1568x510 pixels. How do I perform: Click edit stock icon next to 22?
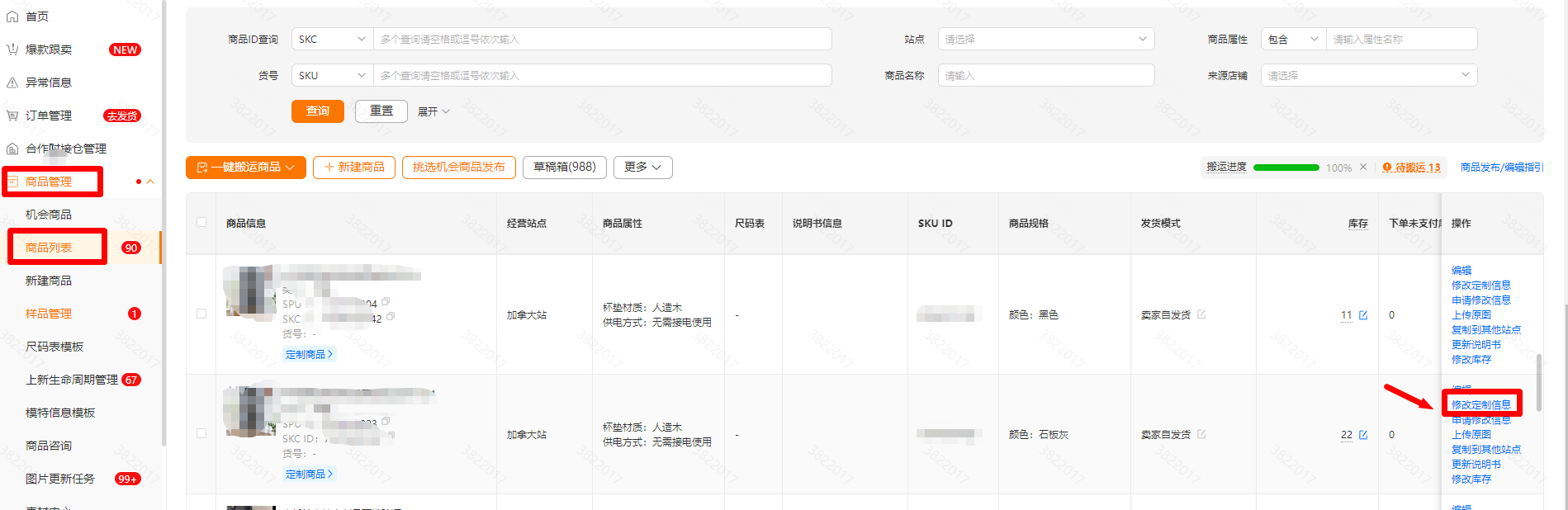[x=1363, y=435]
